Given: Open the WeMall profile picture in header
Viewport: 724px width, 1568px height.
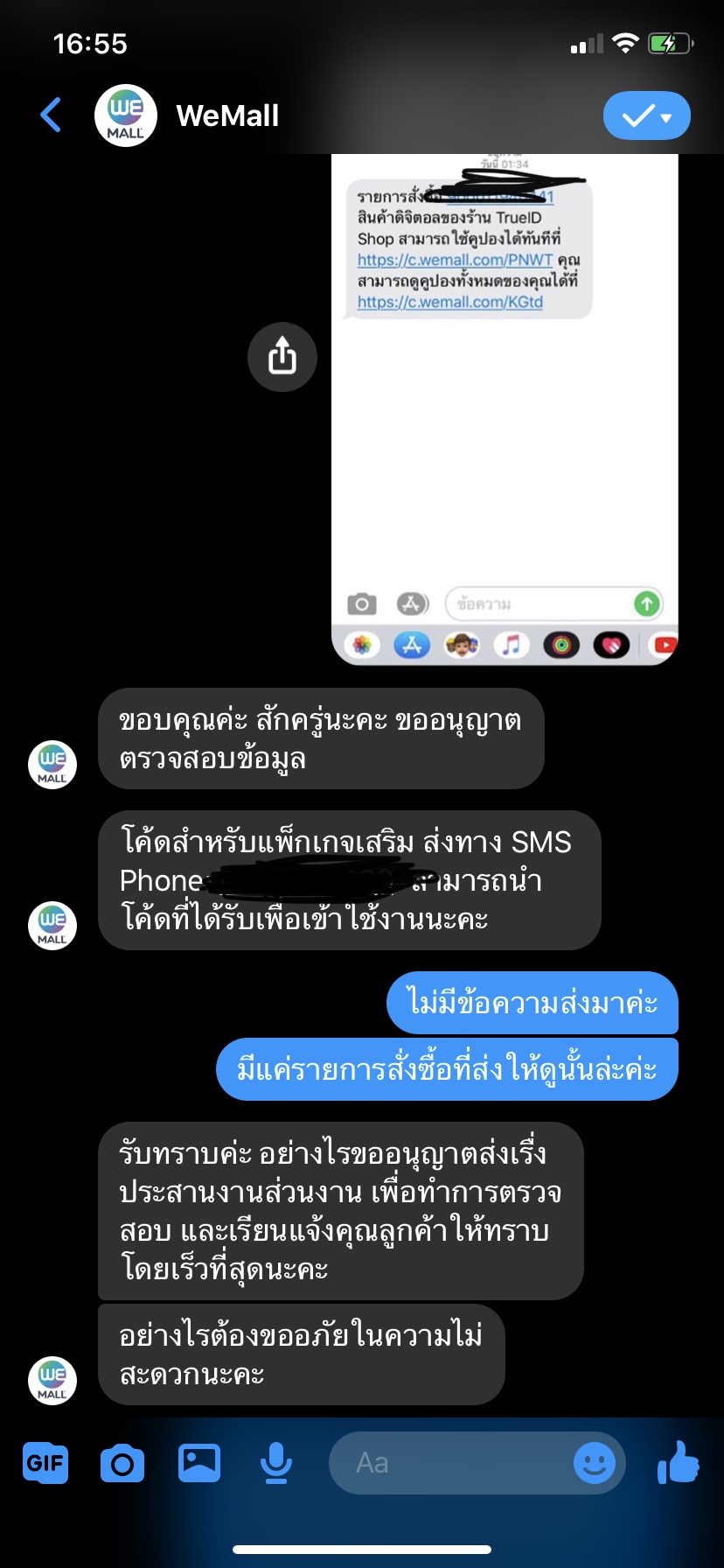Looking at the screenshot, I should pyautogui.click(x=125, y=115).
